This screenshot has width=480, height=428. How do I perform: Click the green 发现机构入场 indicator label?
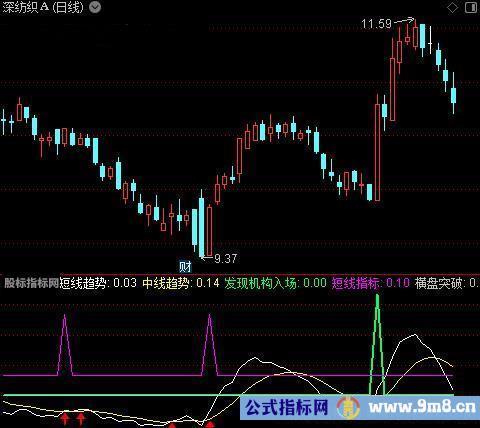[x=260, y=283]
